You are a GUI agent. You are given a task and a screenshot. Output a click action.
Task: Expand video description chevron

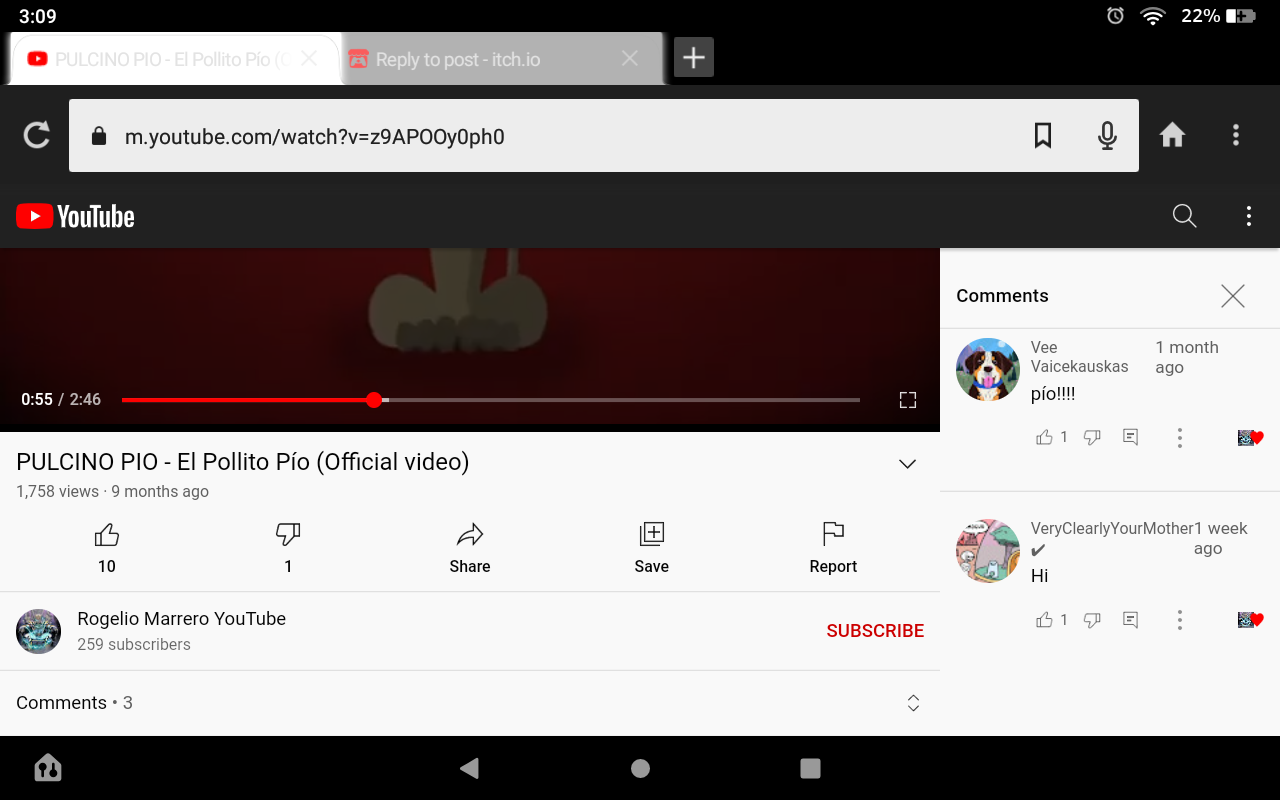click(x=907, y=464)
